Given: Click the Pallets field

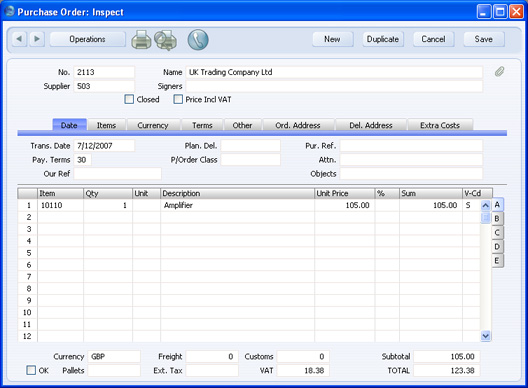Looking at the screenshot, I should [114, 370].
